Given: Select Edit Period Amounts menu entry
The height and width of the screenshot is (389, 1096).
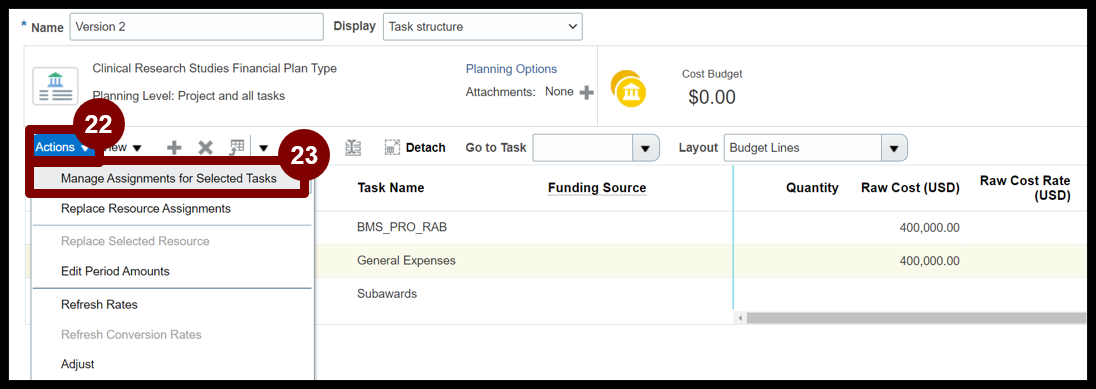Looking at the screenshot, I should (115, 271).
